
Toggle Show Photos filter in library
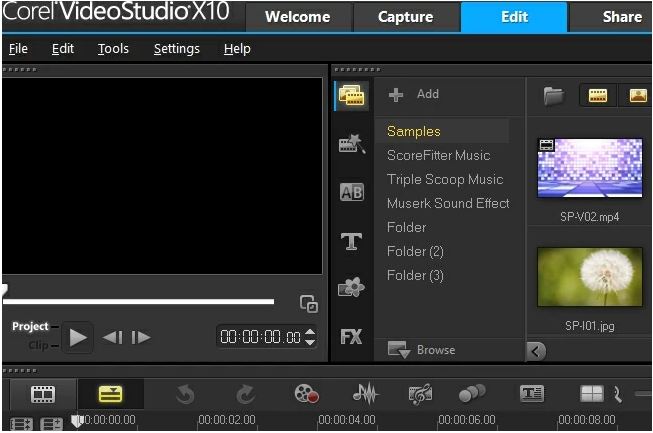[x=637, y=96]
